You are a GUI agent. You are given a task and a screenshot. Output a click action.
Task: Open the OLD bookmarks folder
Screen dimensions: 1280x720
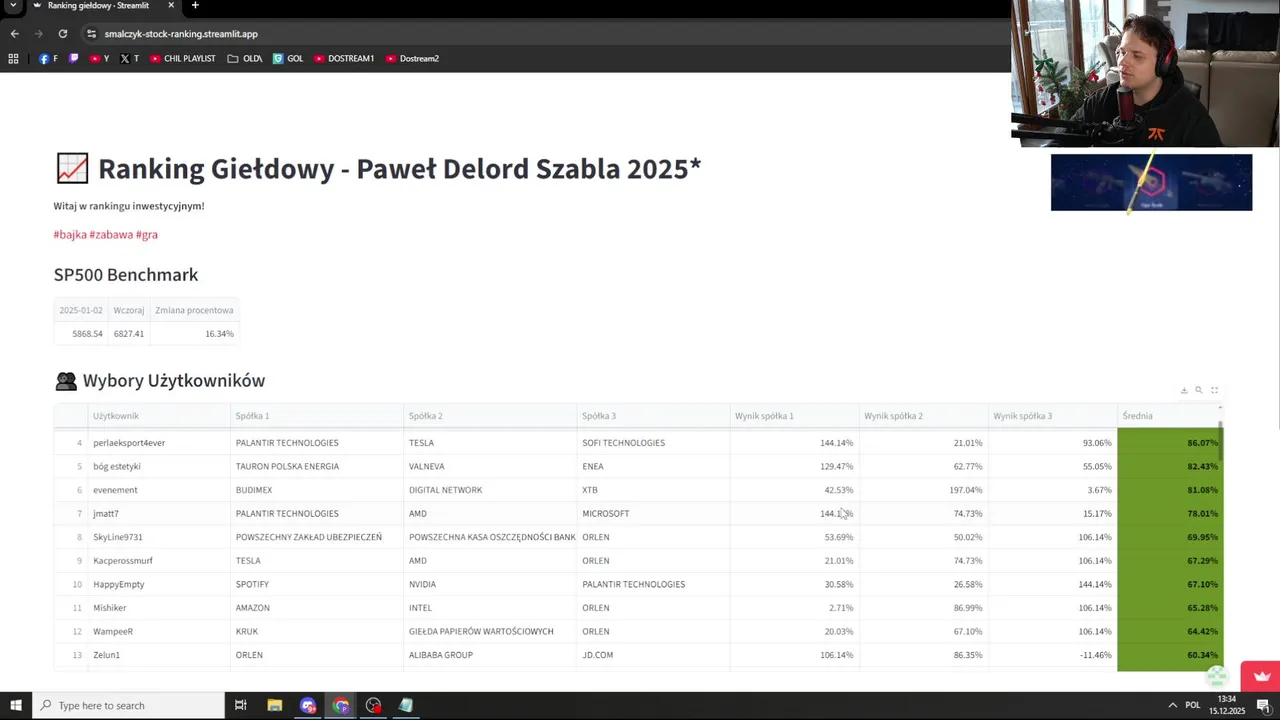coord(245,58)
